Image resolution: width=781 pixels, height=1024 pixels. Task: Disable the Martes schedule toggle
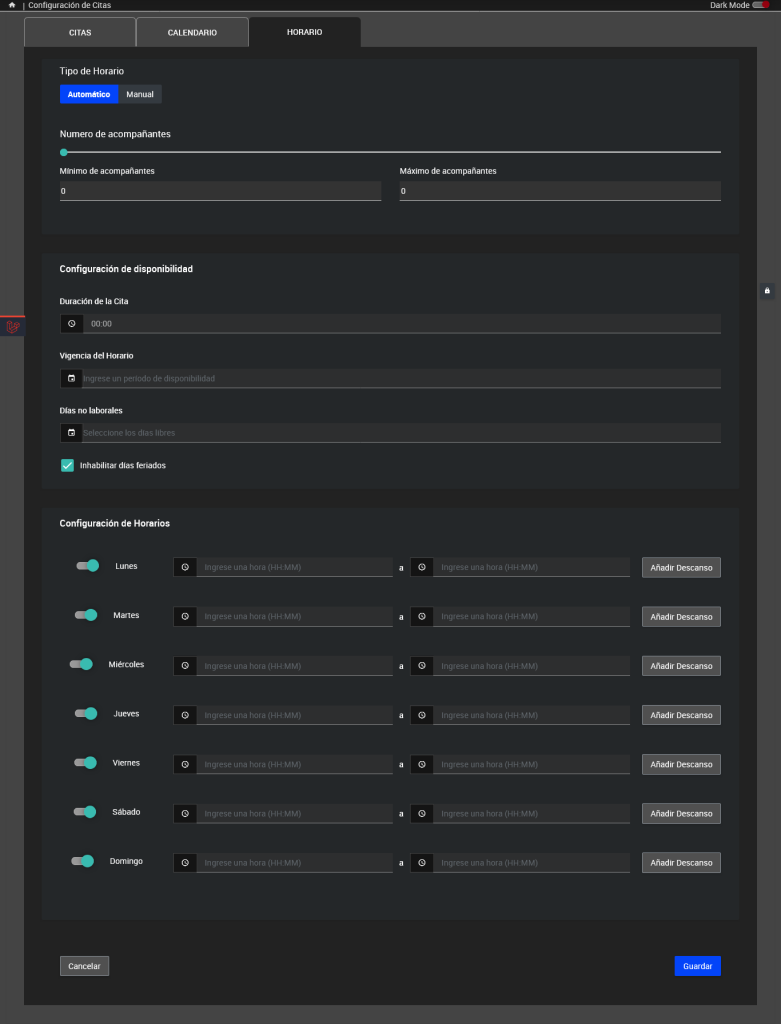(86, 615)
